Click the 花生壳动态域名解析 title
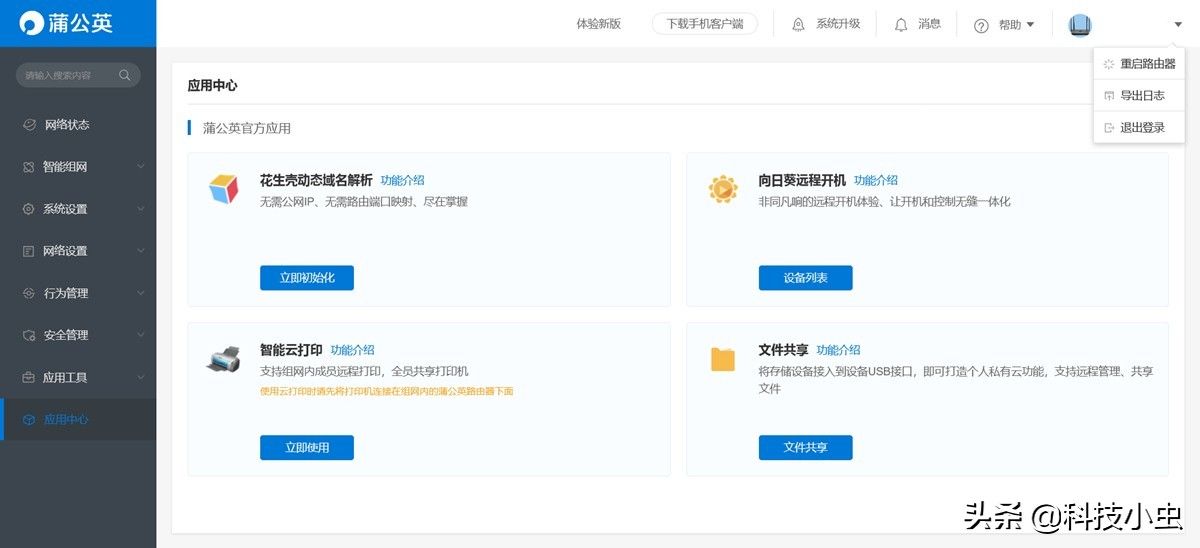Screen dimensions: 1200x548 pos(316,181)
